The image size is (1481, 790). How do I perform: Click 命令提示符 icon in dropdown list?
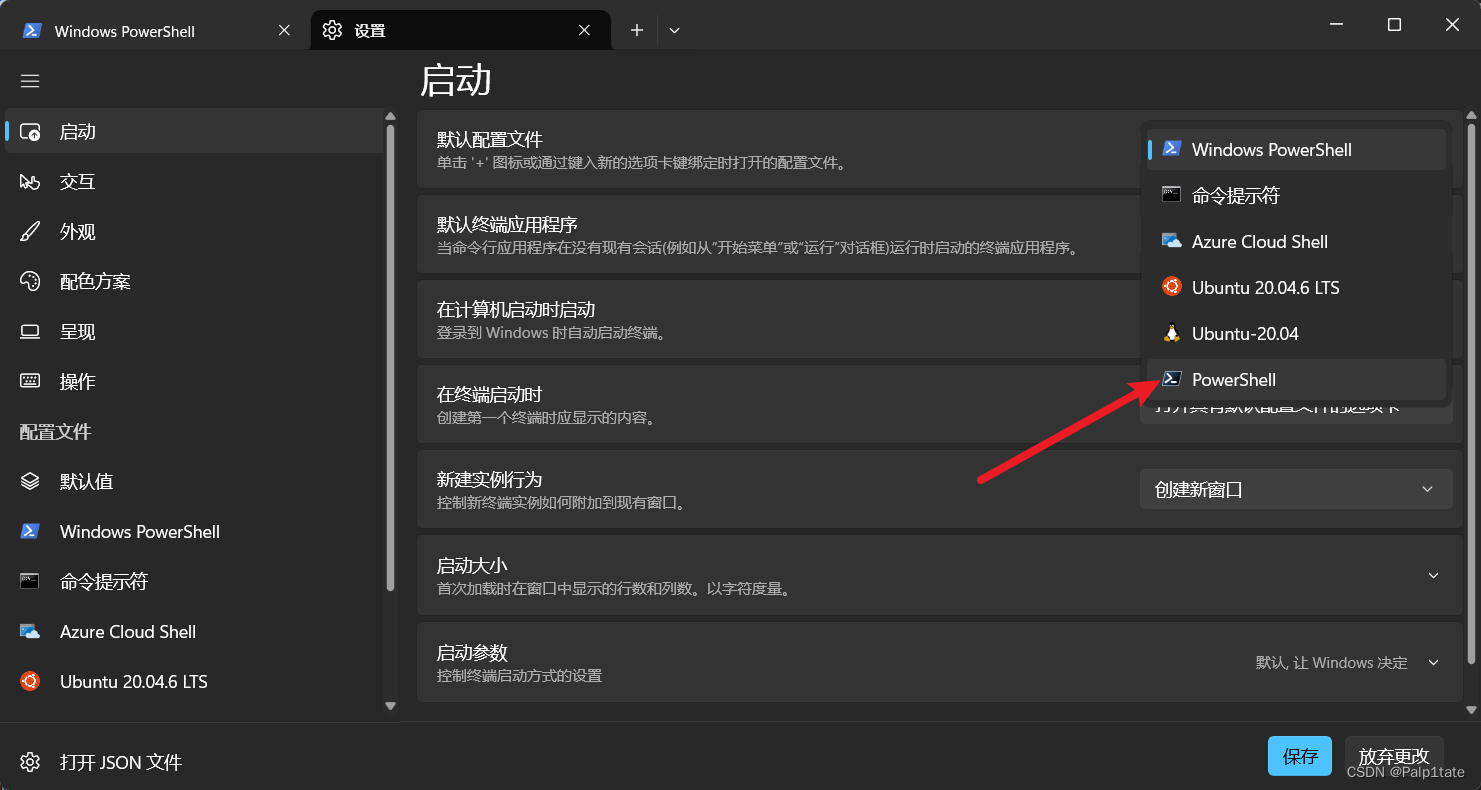(1171, 194)
